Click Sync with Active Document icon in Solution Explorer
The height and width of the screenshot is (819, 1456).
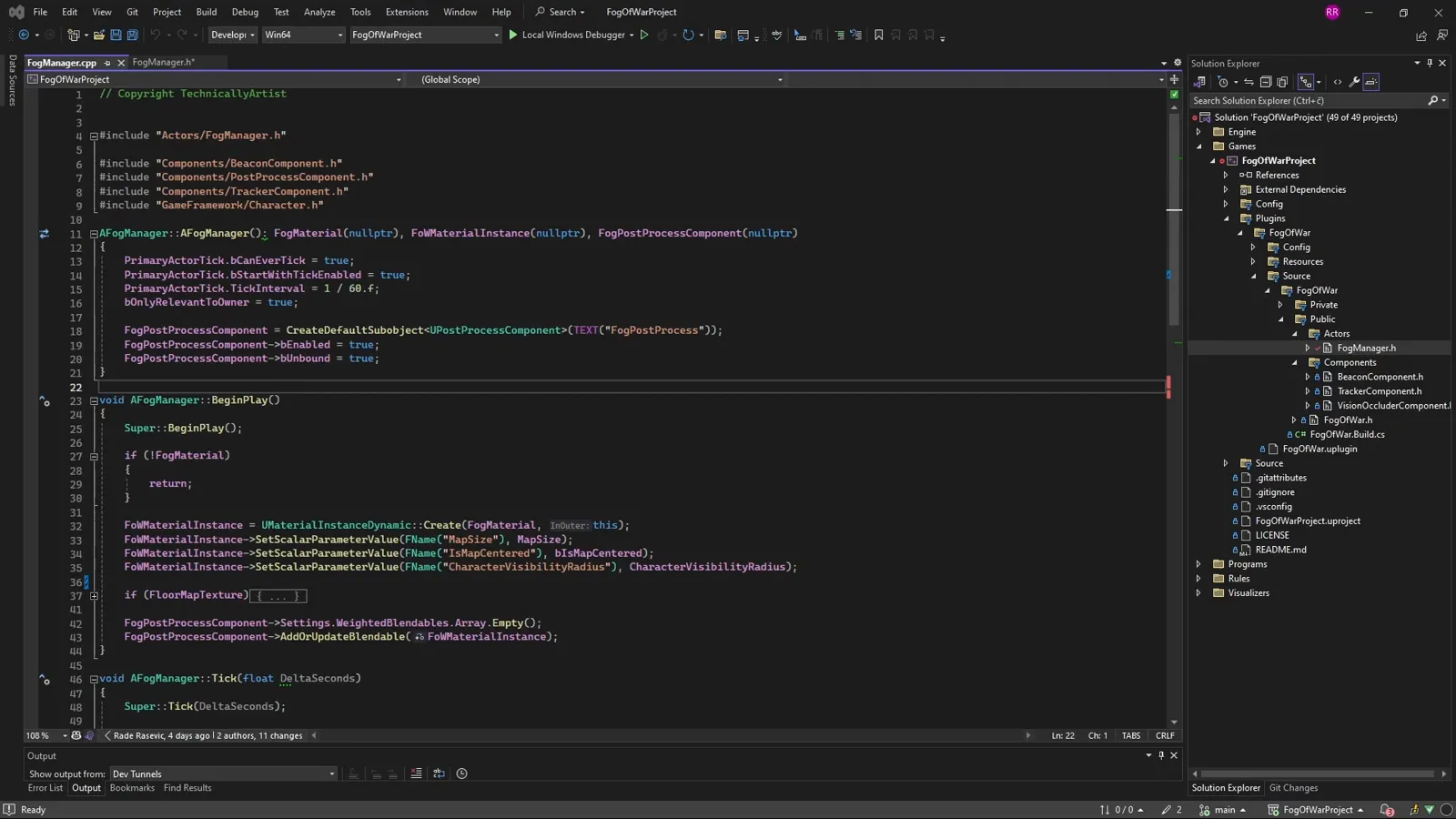click(x=1249, y=82)
